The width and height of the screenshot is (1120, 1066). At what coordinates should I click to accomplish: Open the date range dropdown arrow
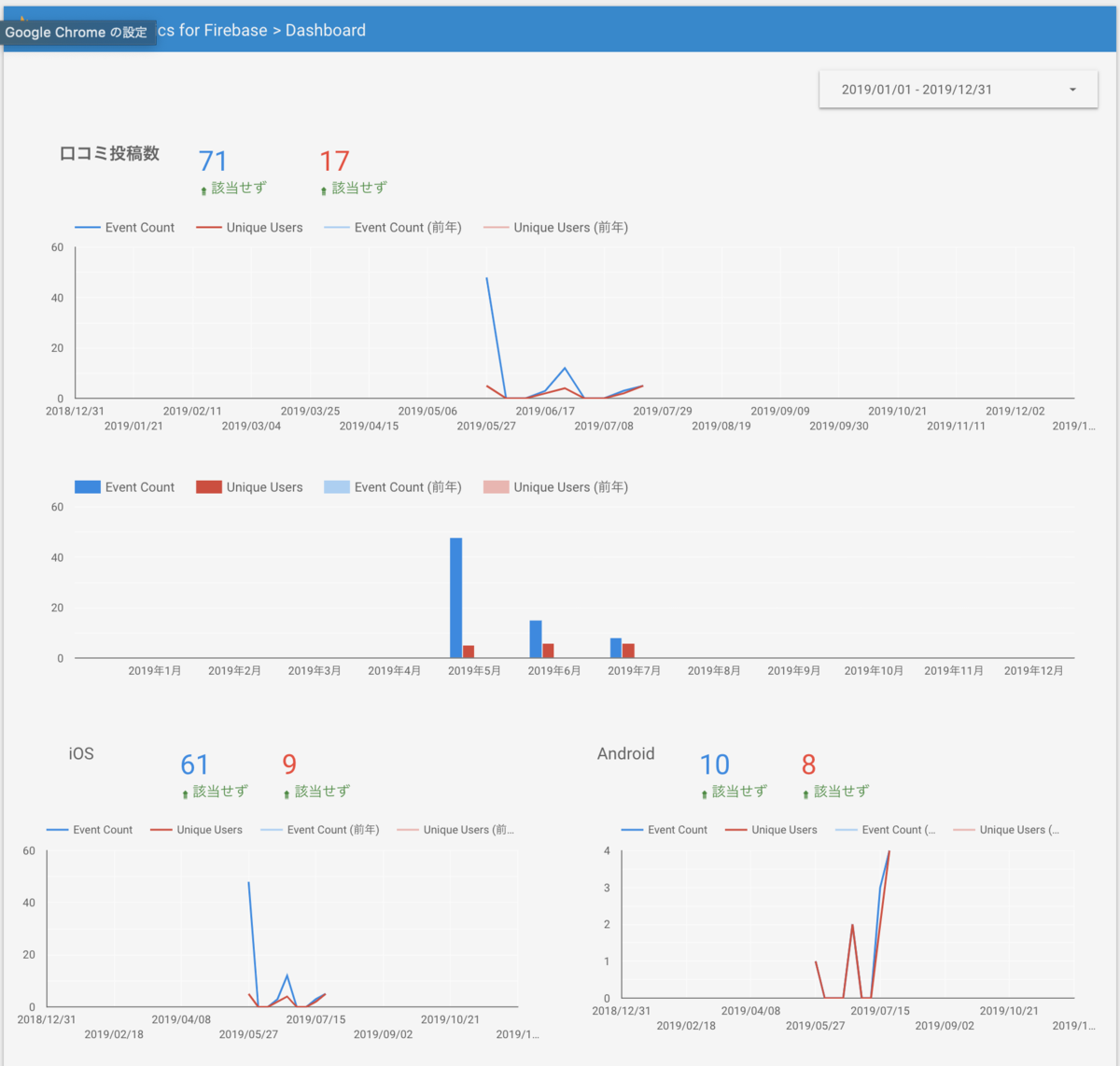pyautogui.click(x=1072, y=90)
